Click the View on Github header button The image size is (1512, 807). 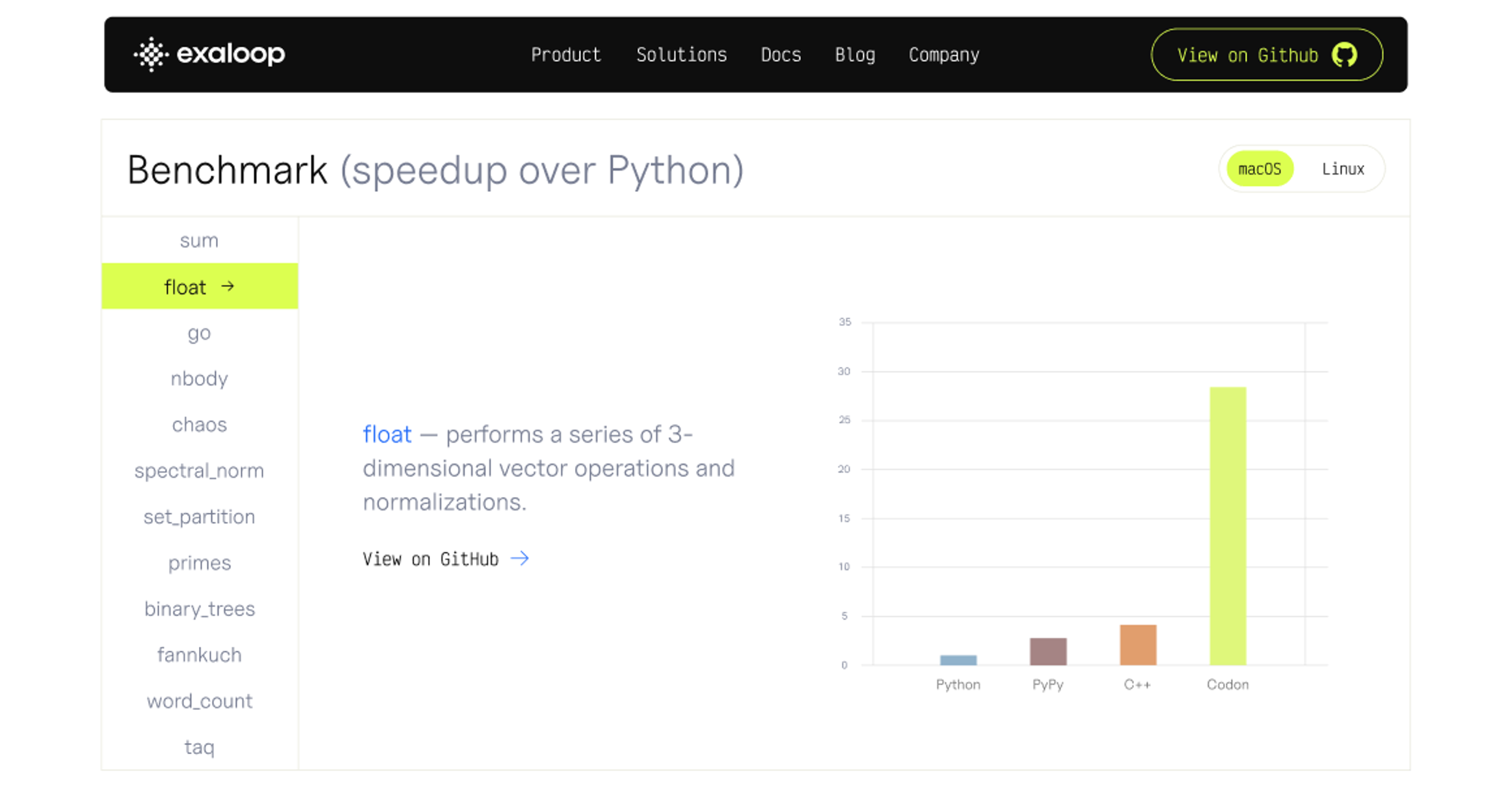click(x=1267, y=55)
